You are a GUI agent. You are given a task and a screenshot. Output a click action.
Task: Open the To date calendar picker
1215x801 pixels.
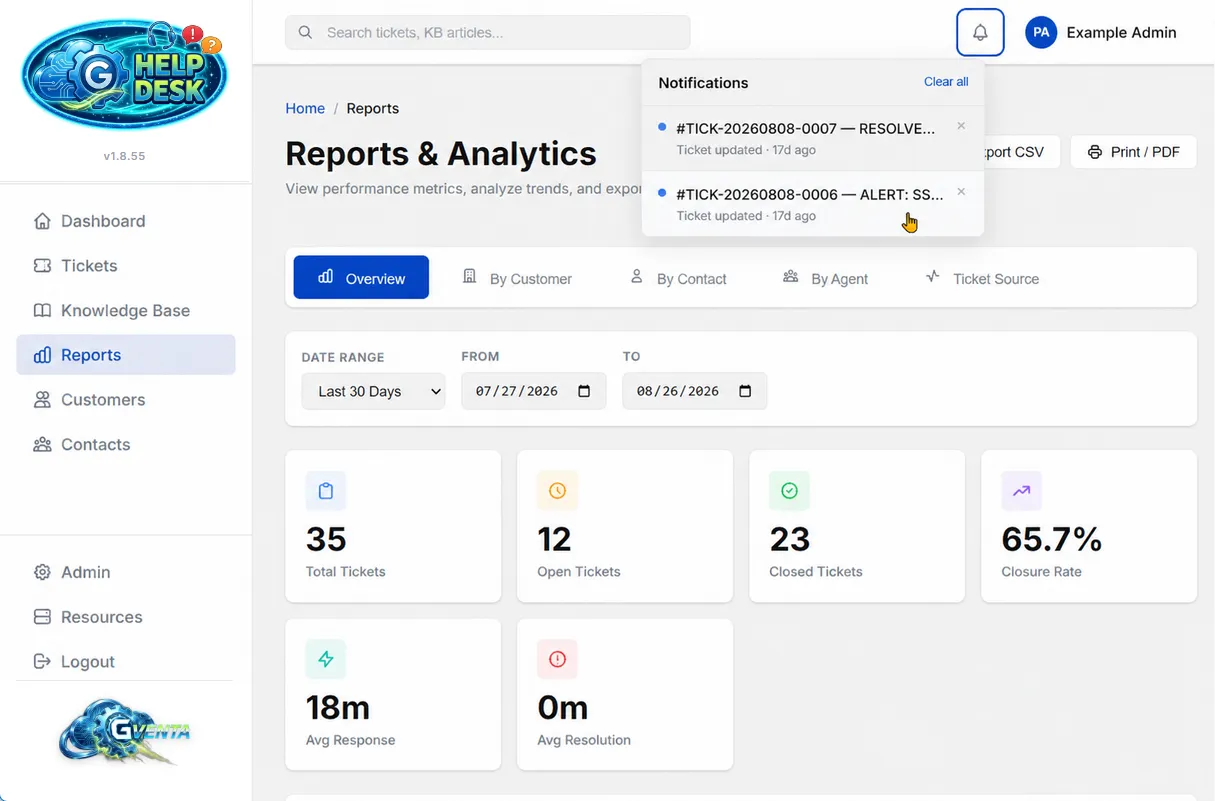coord(745,391)
